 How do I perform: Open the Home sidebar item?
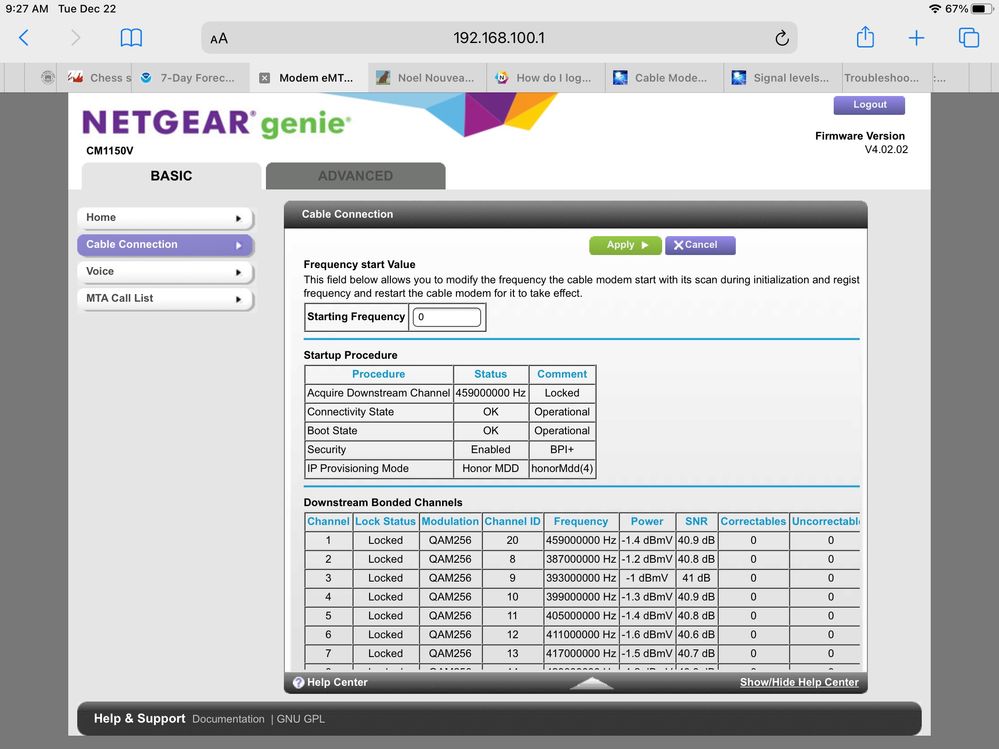pos(165,218)
